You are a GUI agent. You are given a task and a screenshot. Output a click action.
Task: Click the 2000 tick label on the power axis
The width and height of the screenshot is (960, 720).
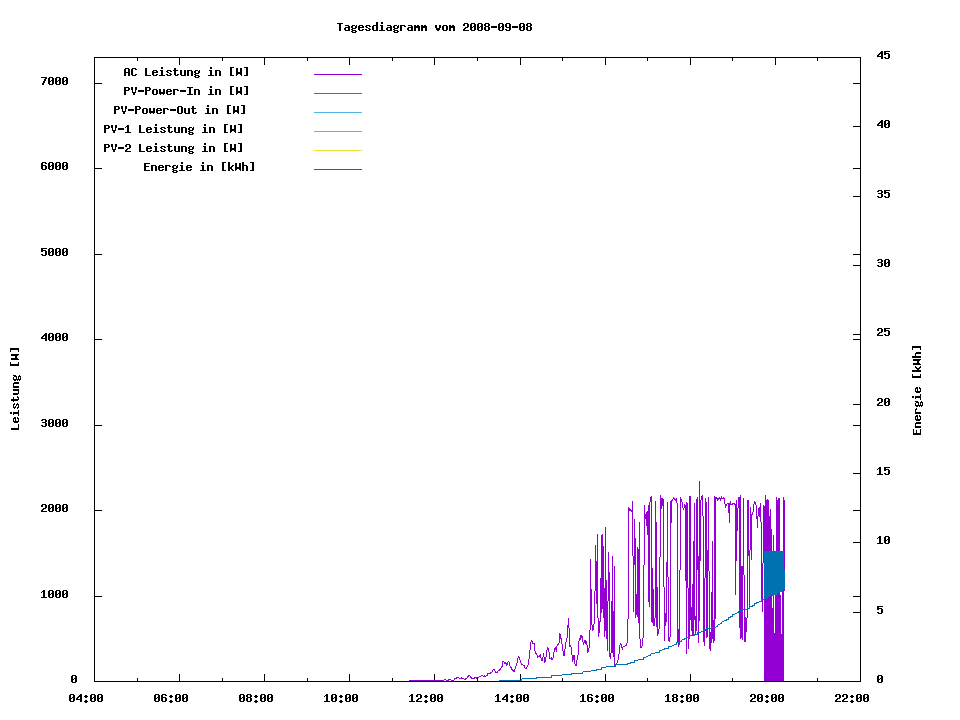(54, 509)
